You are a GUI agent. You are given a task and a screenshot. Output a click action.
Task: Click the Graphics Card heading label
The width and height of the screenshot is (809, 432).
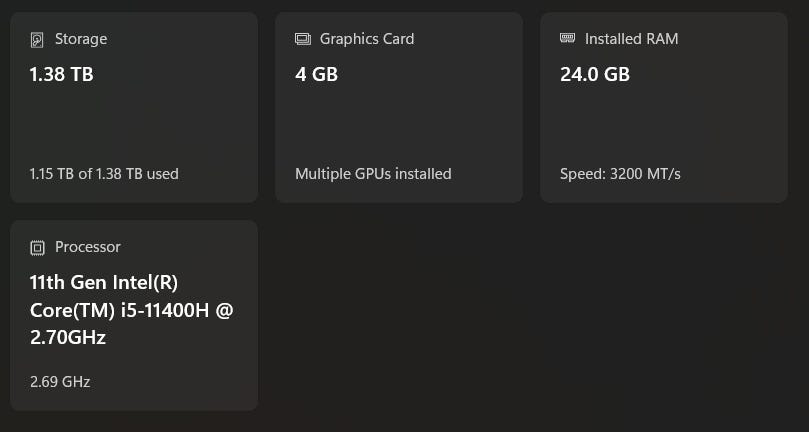[367, 39]
